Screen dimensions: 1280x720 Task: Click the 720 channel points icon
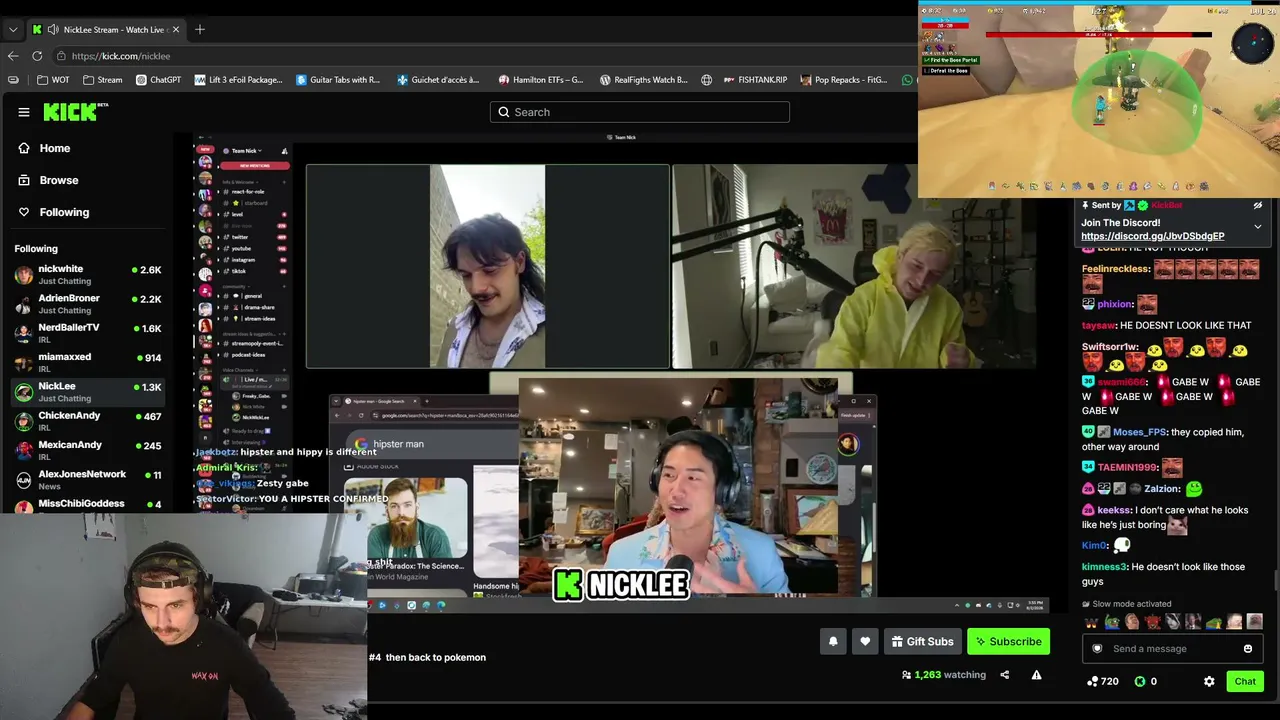pos(1092,681)
